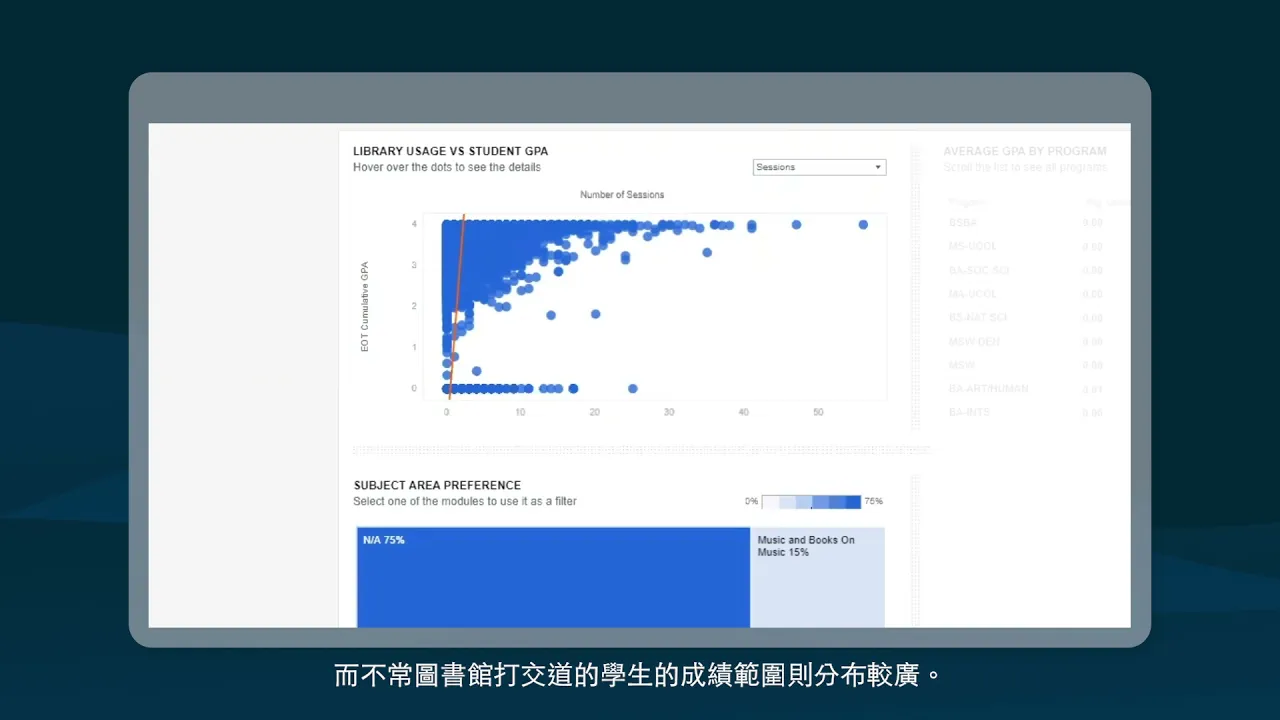Click the BA-ART/HUMAN program row
The height and width of the screenshot is (720, 1280).
coord(1025,389)
